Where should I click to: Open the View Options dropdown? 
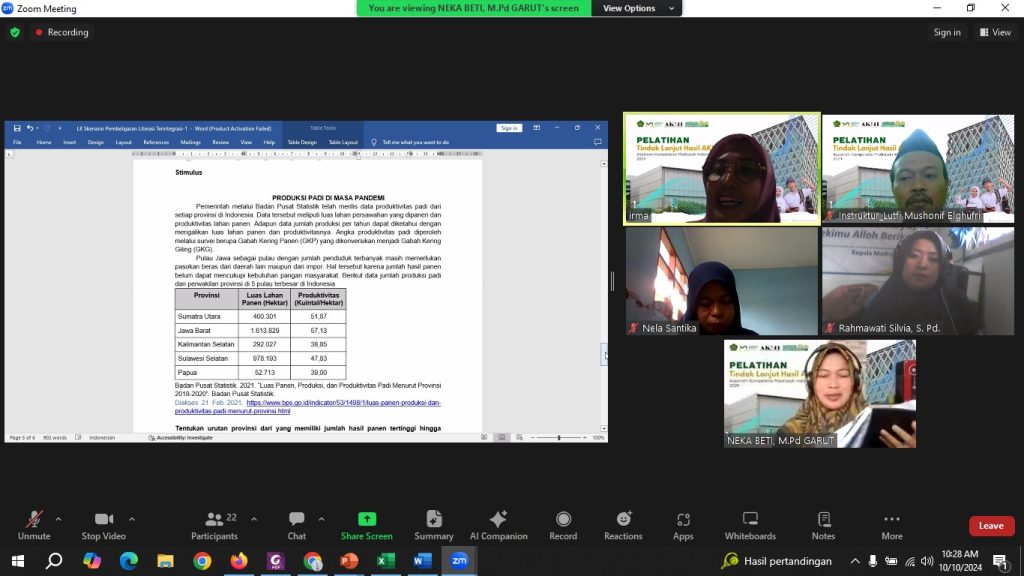click(636, 8)
